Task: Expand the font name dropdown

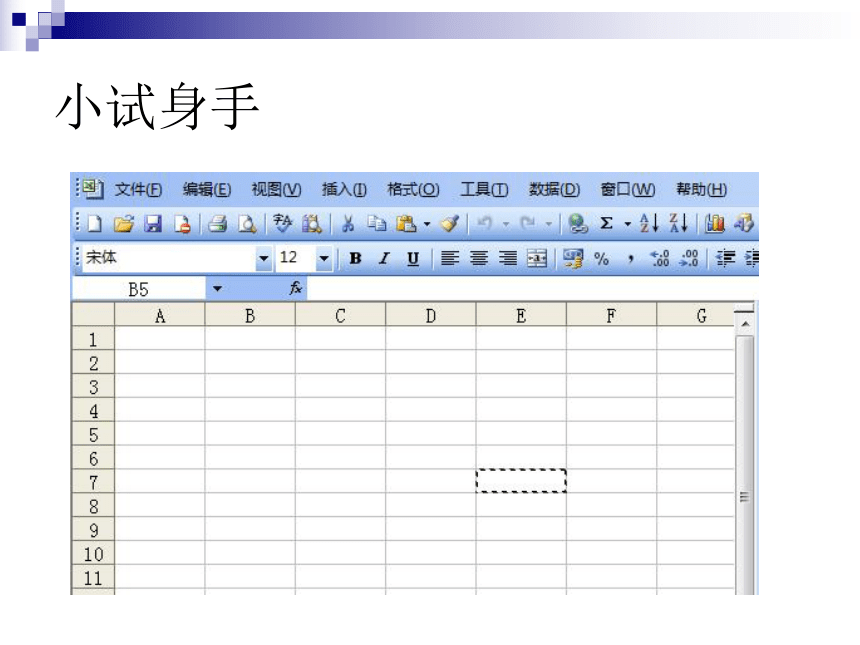Action: coord(264,258)
